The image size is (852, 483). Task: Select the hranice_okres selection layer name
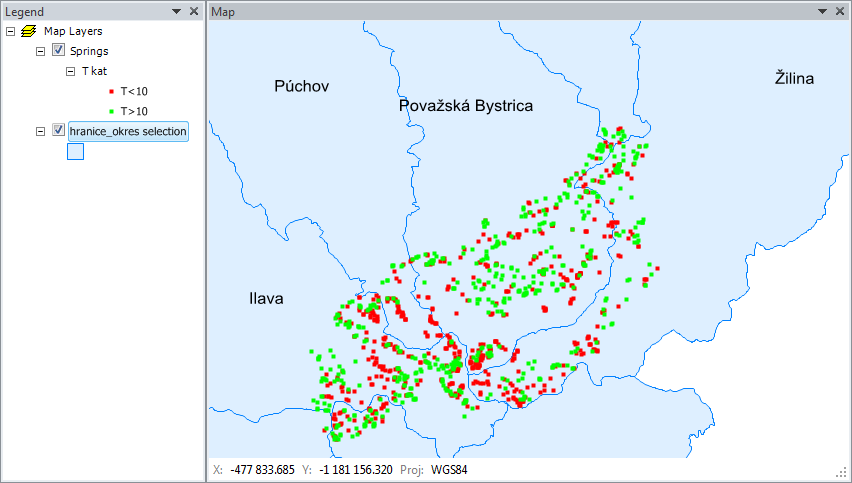[x=128, y=131]
